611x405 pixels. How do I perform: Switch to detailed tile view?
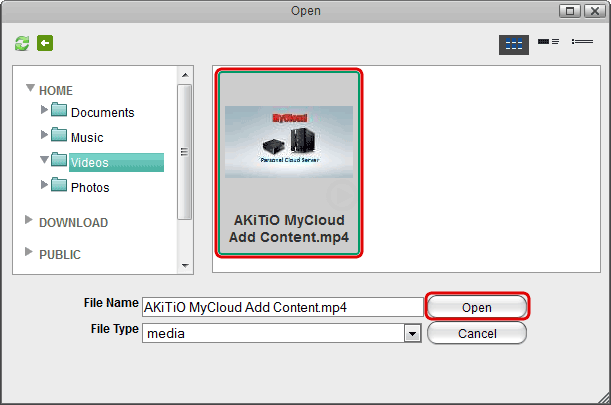[x=547, y=43]
